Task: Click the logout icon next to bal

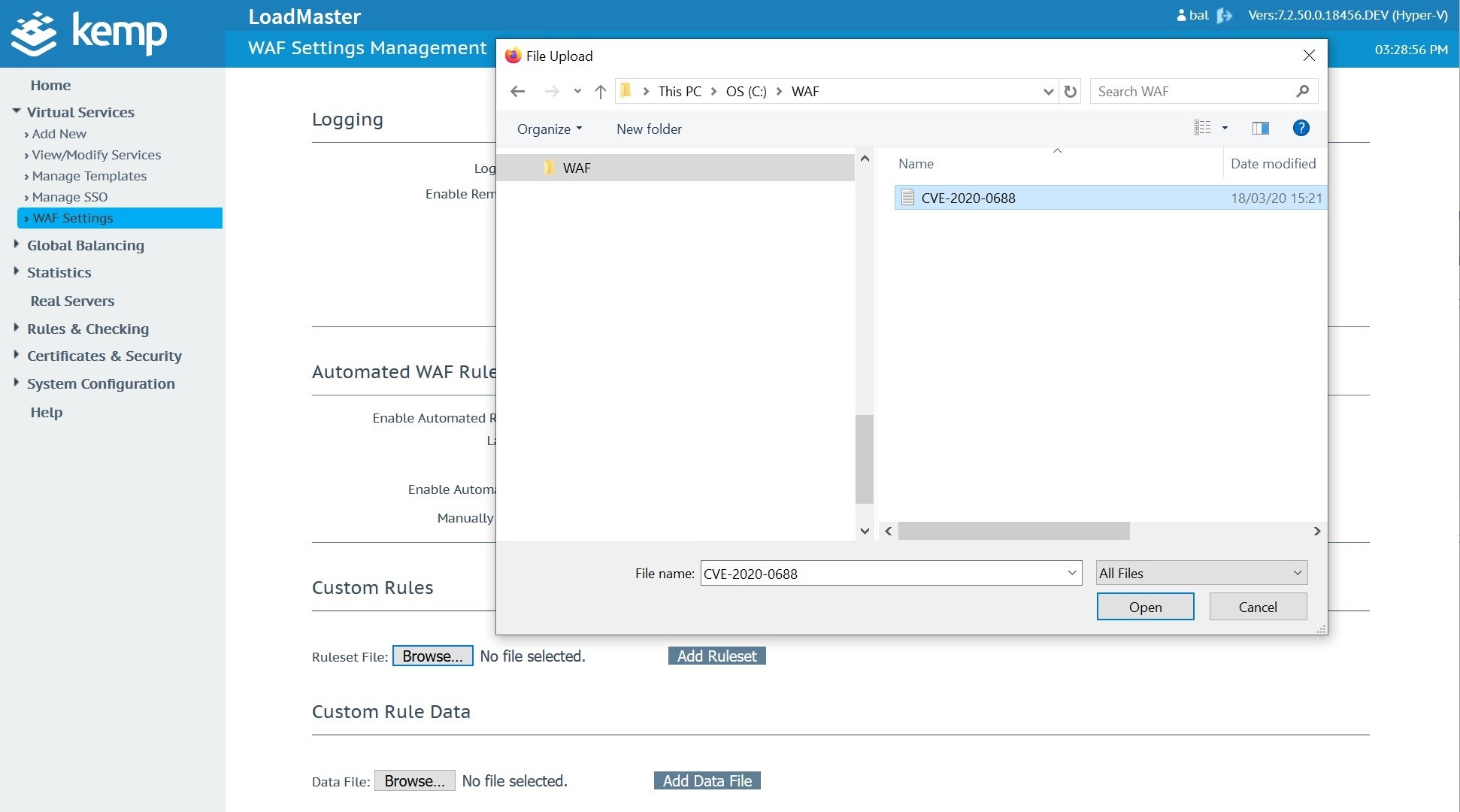Action: point(1225,16)
